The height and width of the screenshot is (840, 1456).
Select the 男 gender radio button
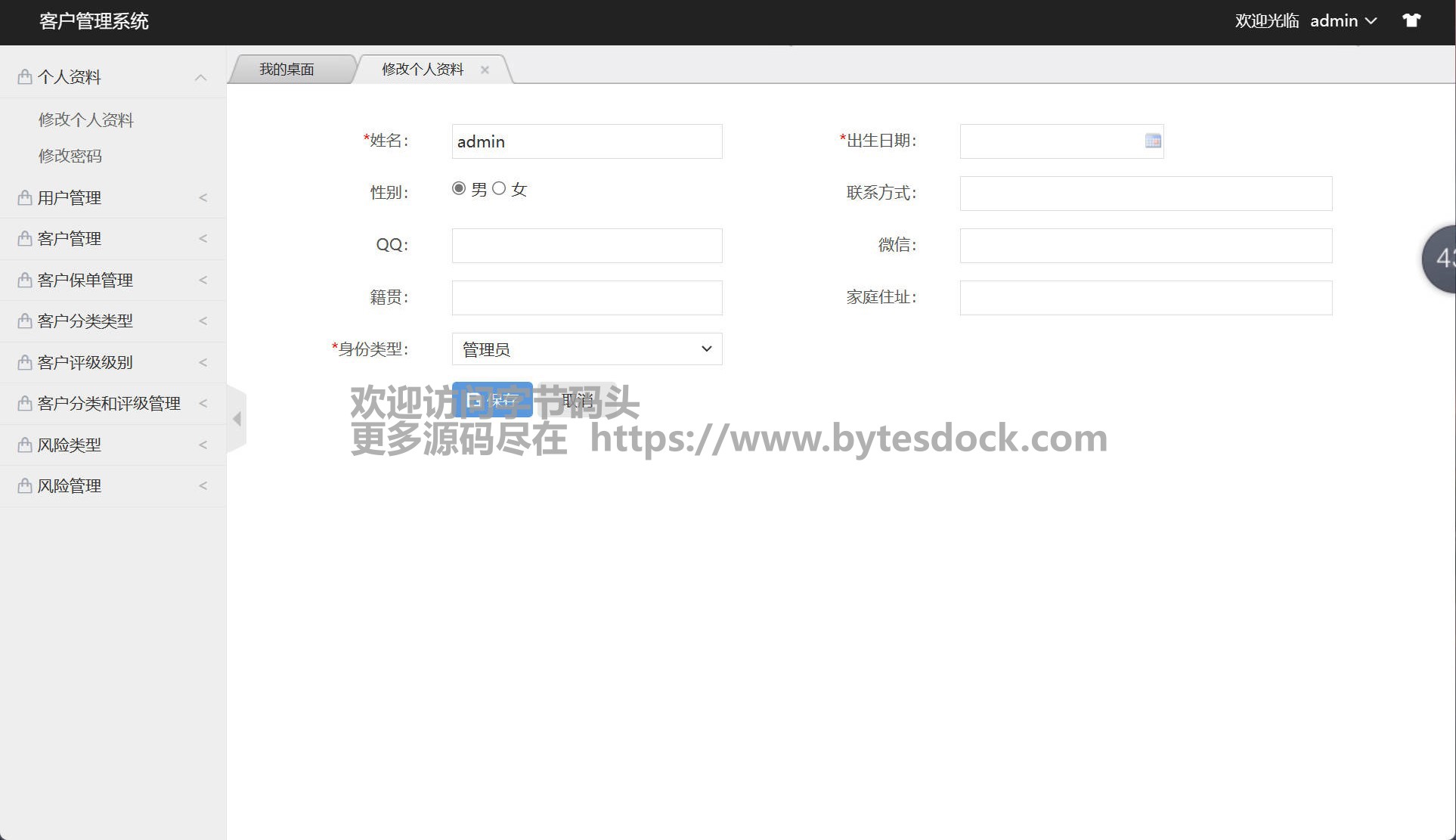click(x=459, y=188)
